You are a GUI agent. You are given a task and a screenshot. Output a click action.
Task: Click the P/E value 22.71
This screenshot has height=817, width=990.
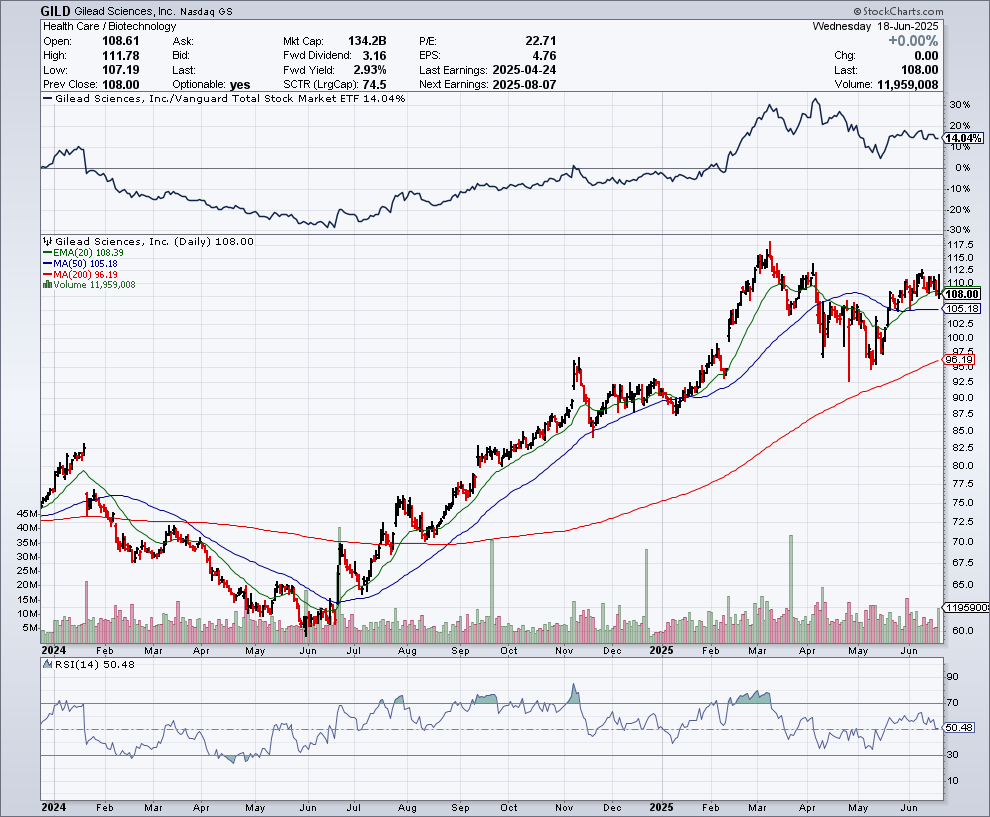540,41
